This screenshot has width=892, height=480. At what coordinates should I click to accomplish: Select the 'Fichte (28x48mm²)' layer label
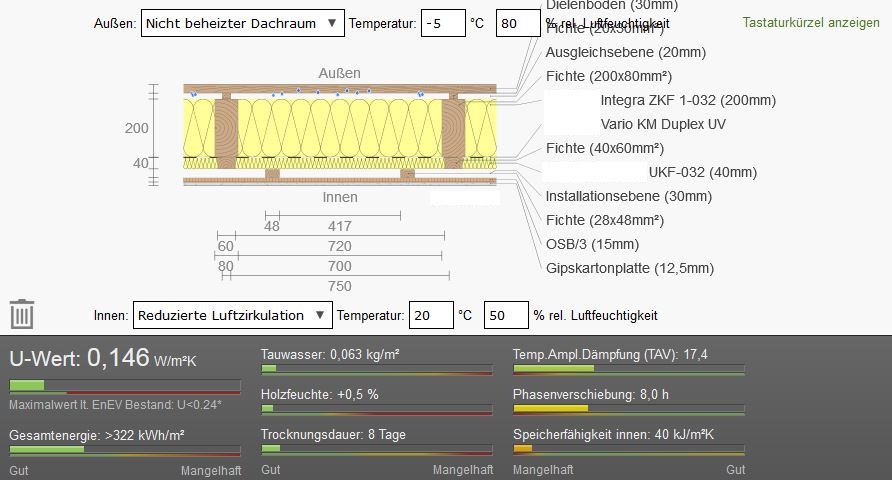(x=605, y=220)
